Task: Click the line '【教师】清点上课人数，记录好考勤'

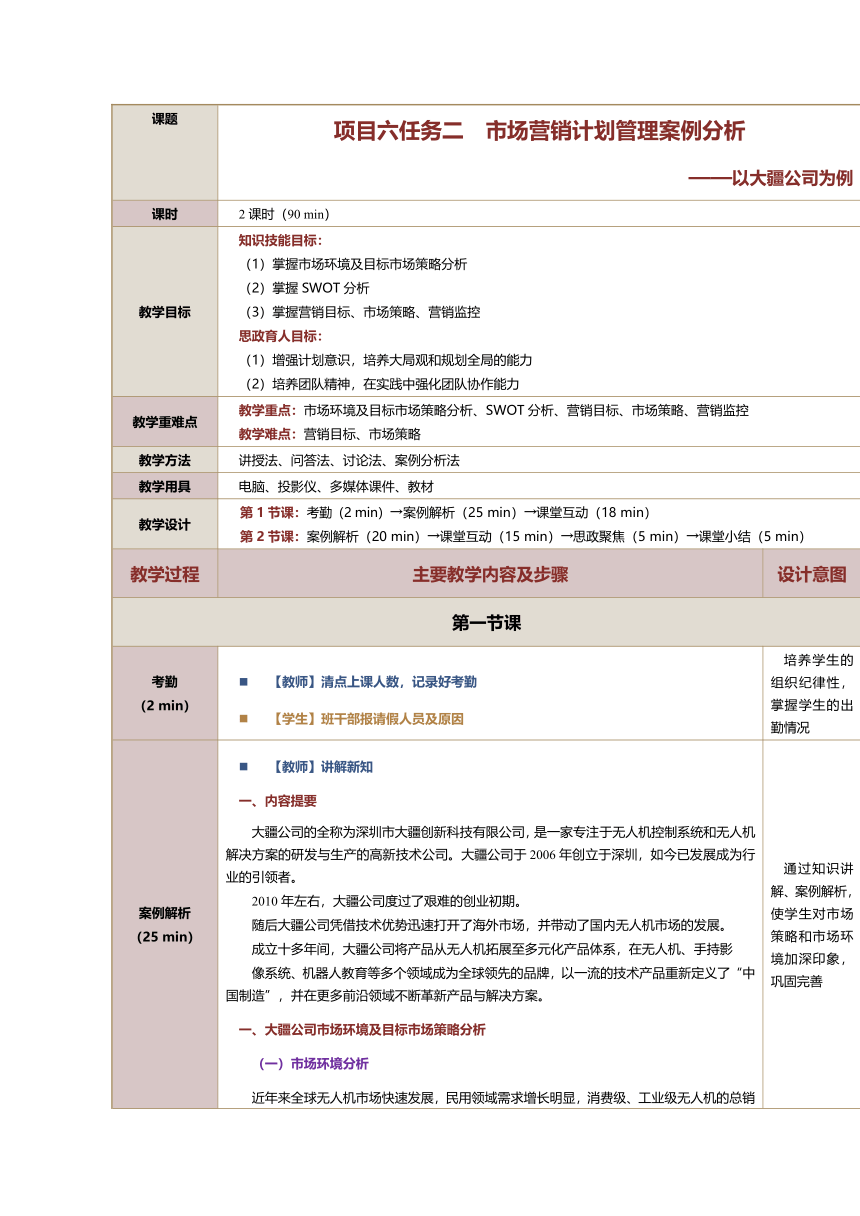Action: (374, 681)
